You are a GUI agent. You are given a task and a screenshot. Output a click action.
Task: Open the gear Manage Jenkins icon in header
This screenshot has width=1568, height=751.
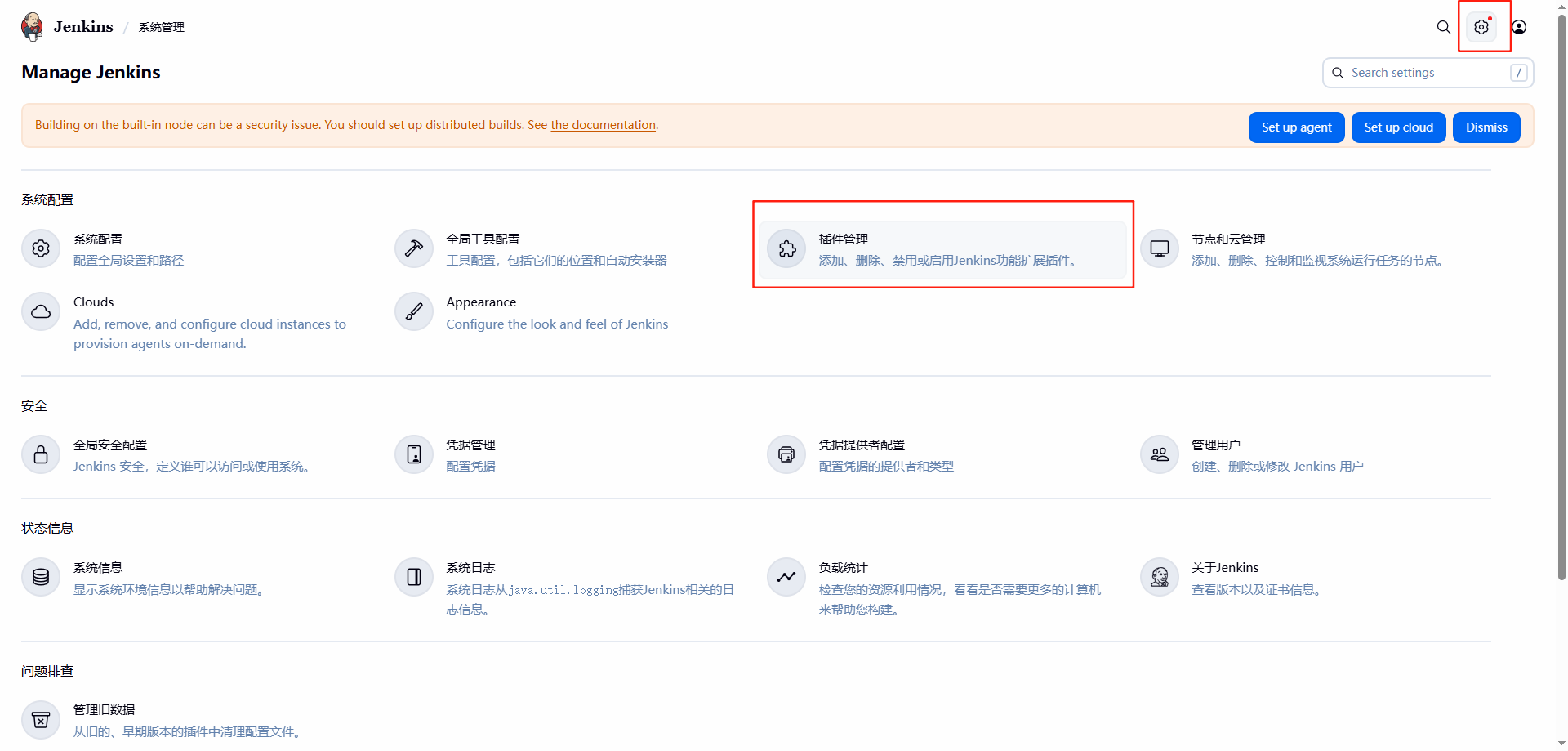[1481, 27]
